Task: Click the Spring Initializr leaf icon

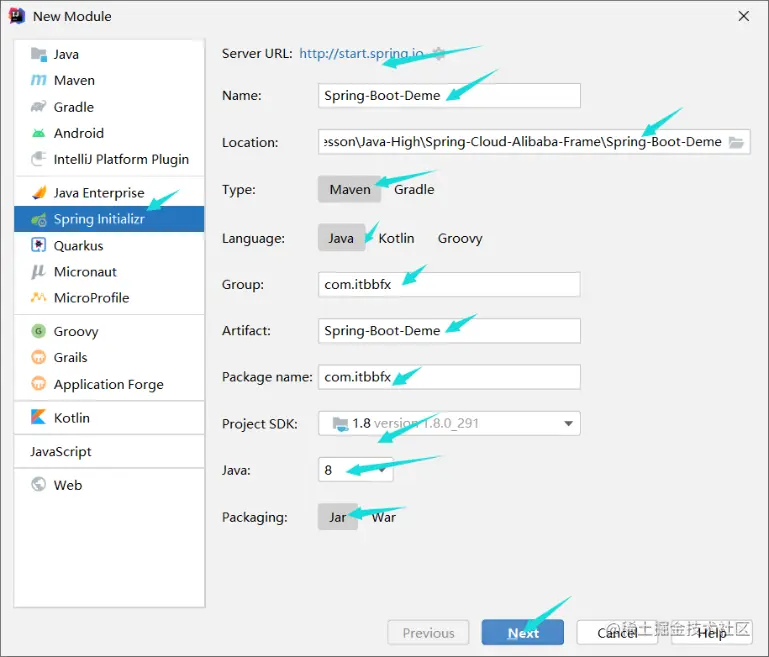Action: click(x=39, y=219)
